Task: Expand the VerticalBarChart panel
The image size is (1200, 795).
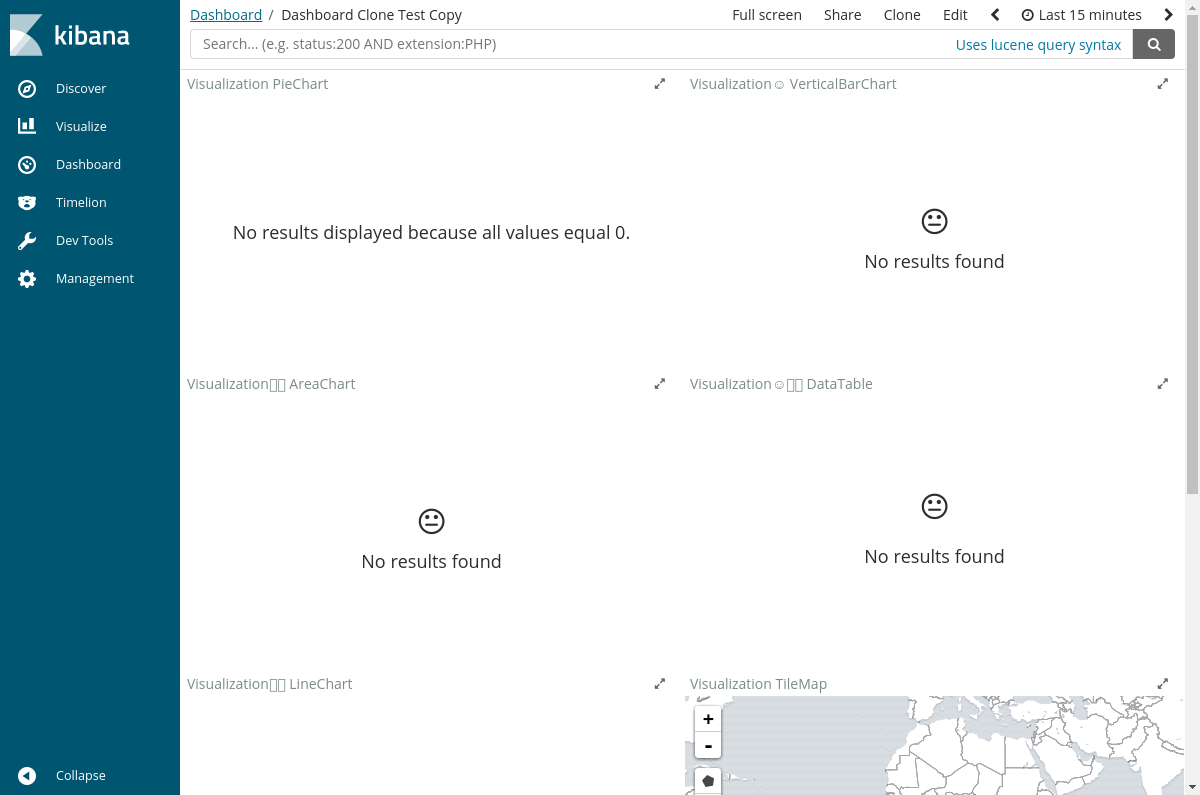Action: (x=1163, y=84)
